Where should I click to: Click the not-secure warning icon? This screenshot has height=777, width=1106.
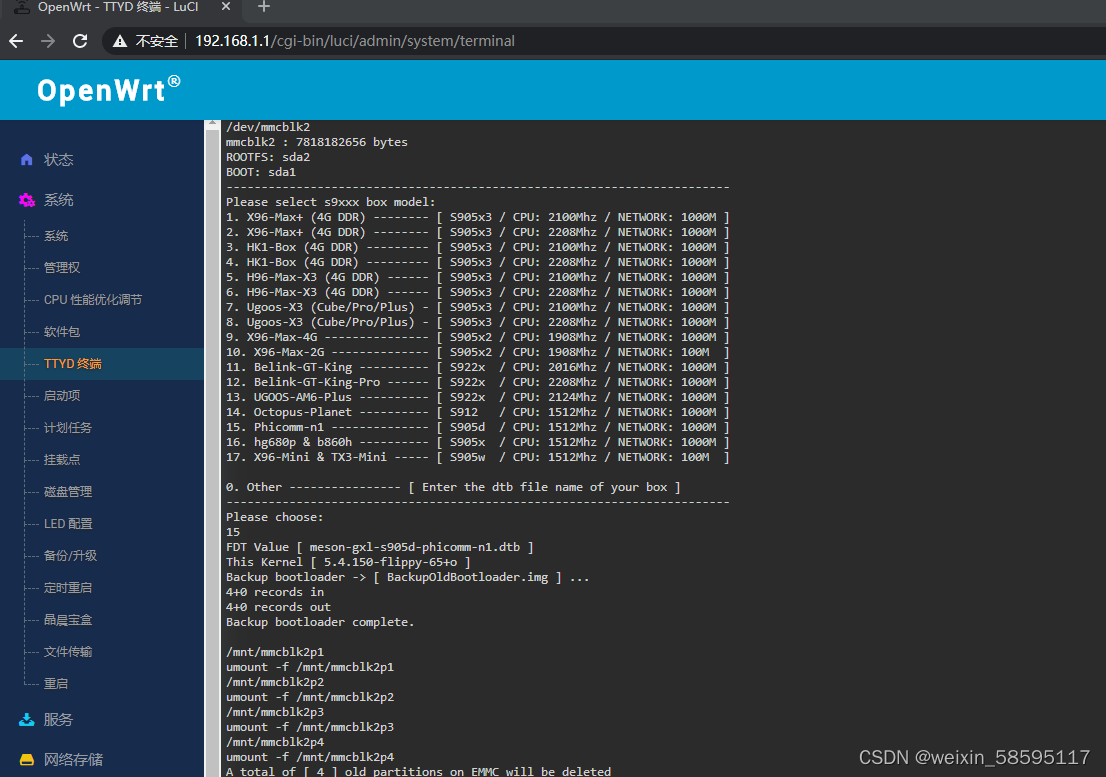[120, 41]
